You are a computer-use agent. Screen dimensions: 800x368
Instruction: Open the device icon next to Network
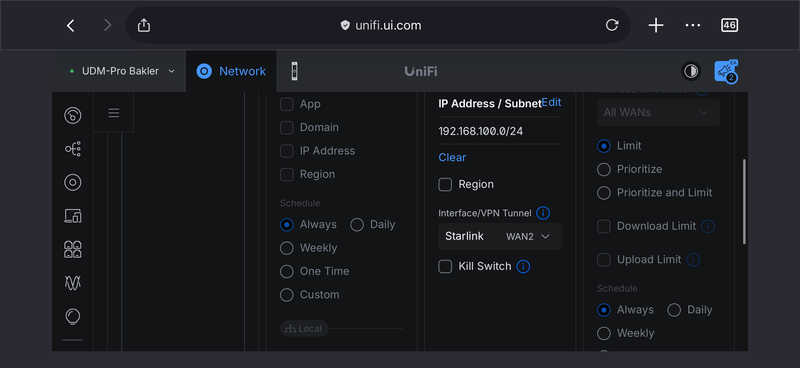pyautogui.click(x=294, y=71)
